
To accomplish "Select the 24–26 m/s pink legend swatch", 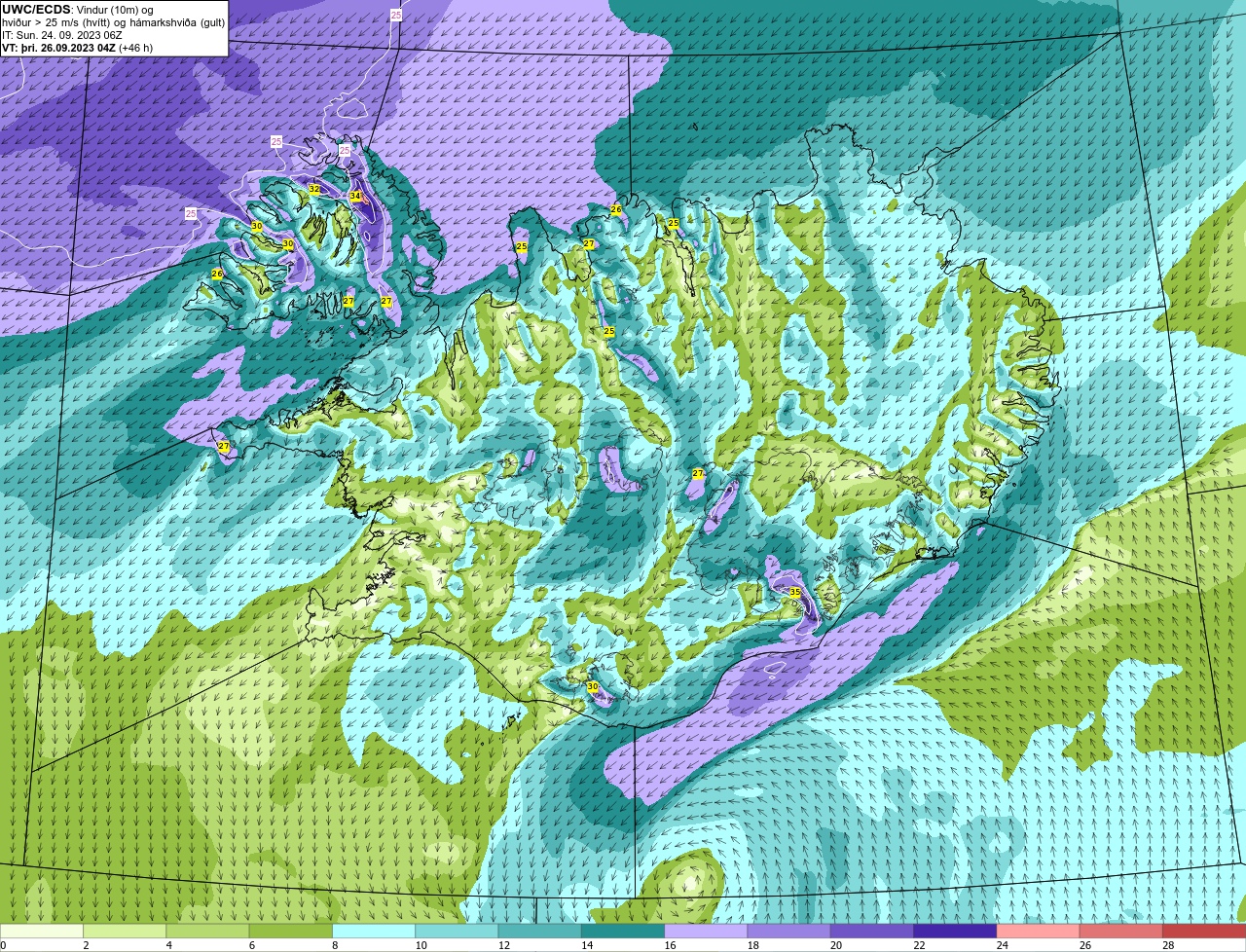I will click(1039, 931).
